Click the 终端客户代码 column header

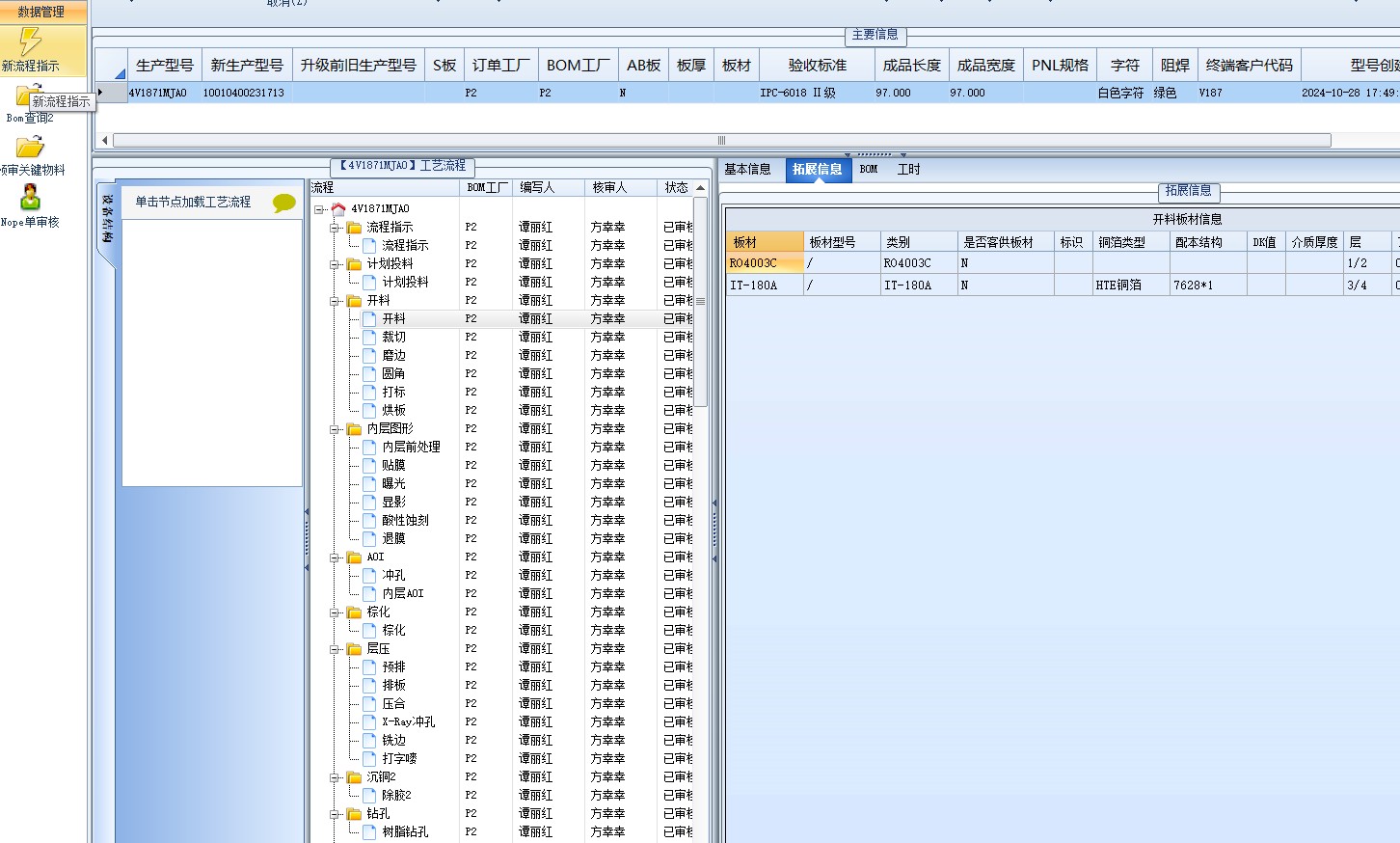1250,65
